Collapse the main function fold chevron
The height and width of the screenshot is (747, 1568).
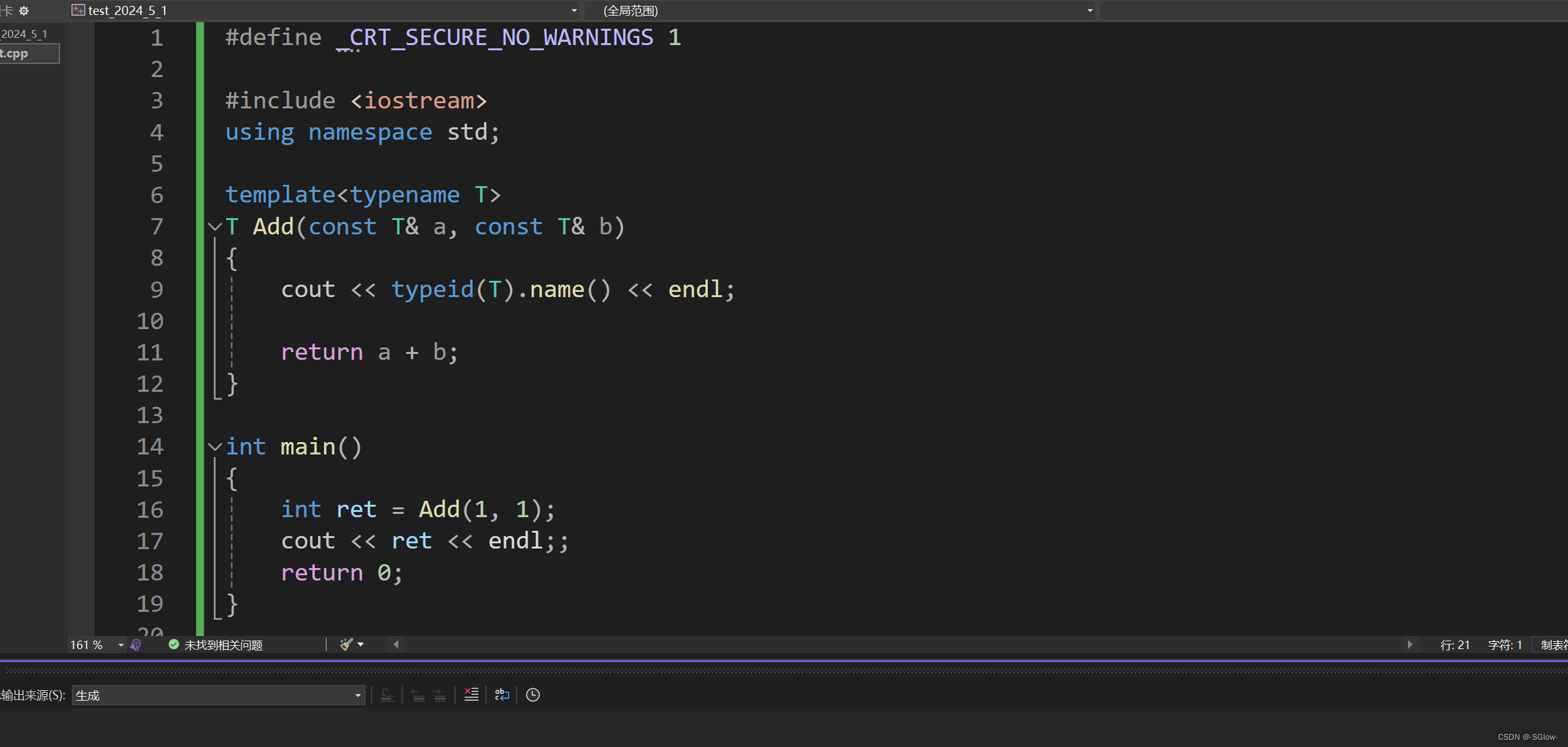point(215,447)
